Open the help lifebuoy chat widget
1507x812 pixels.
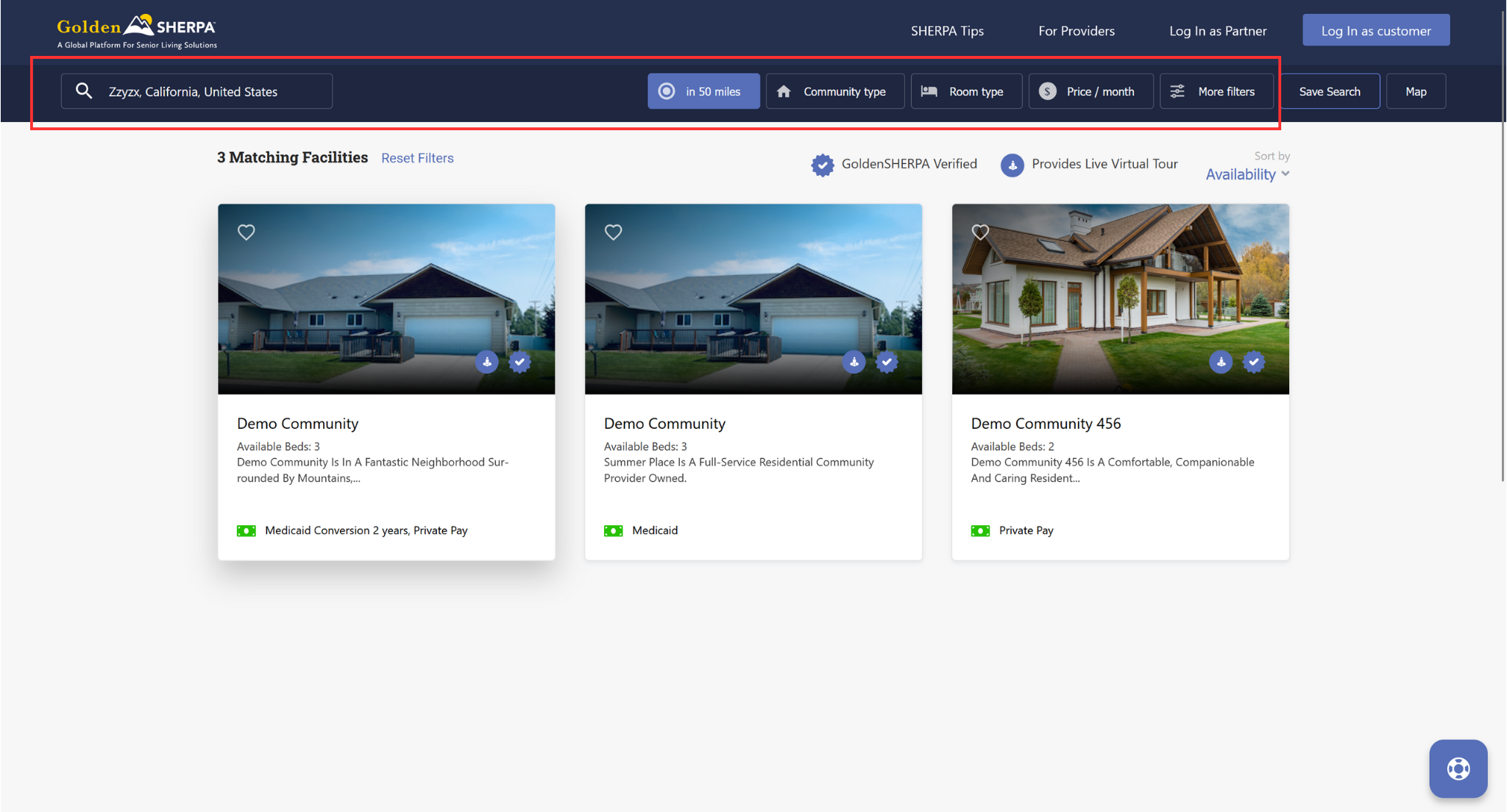click(x=1458, y=769)
